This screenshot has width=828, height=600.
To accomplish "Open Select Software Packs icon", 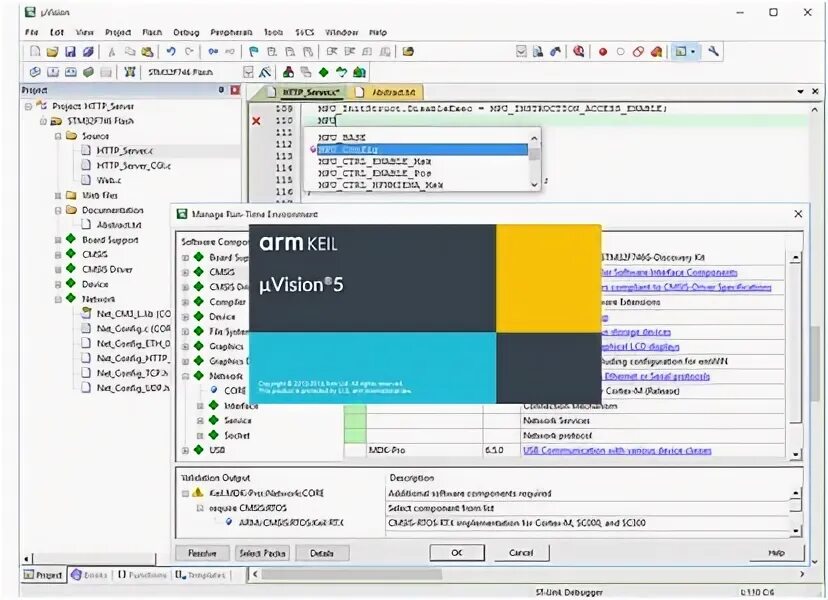I will click(x=342, y=72).
